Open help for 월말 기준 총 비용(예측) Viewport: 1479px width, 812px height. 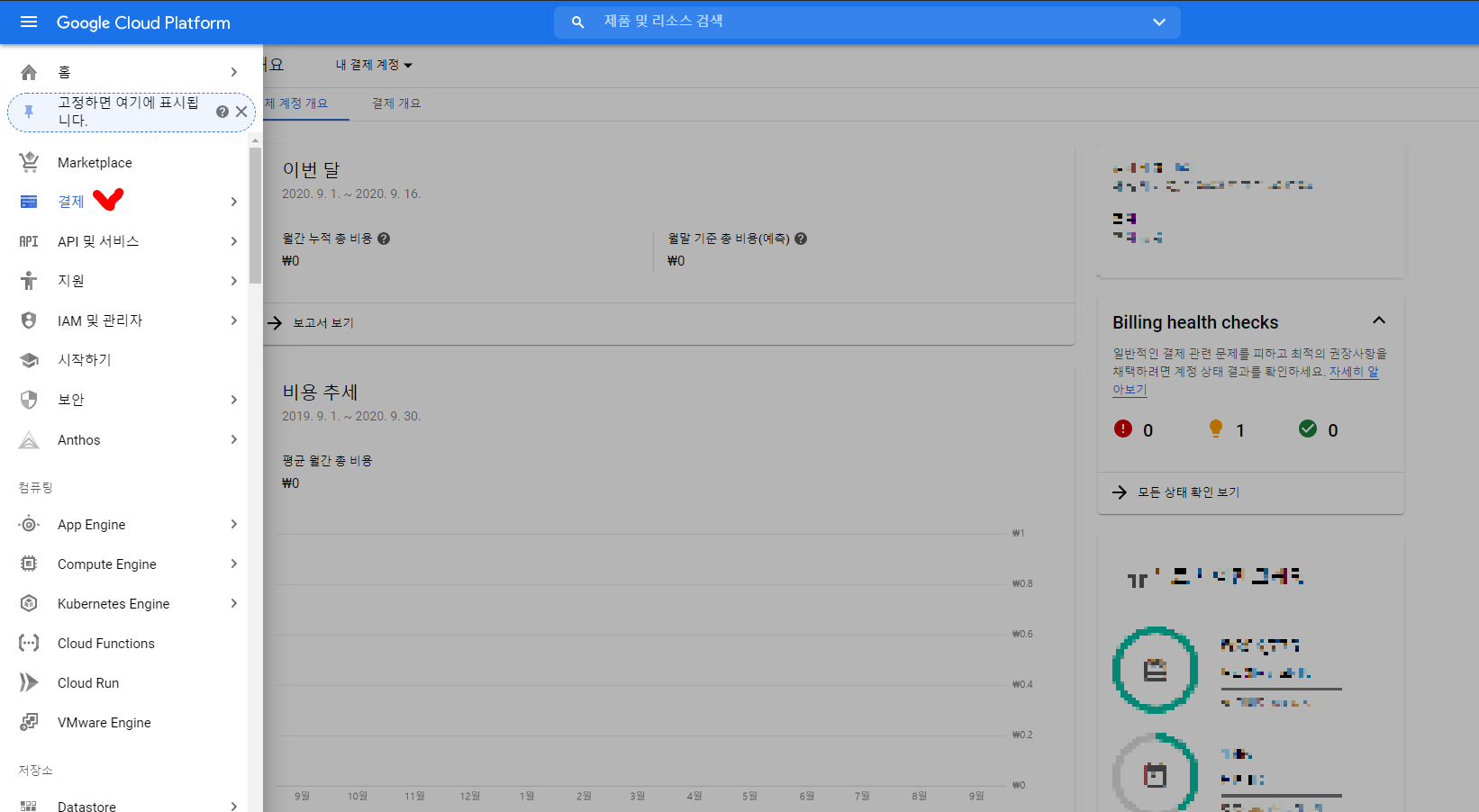pos(801,239)
